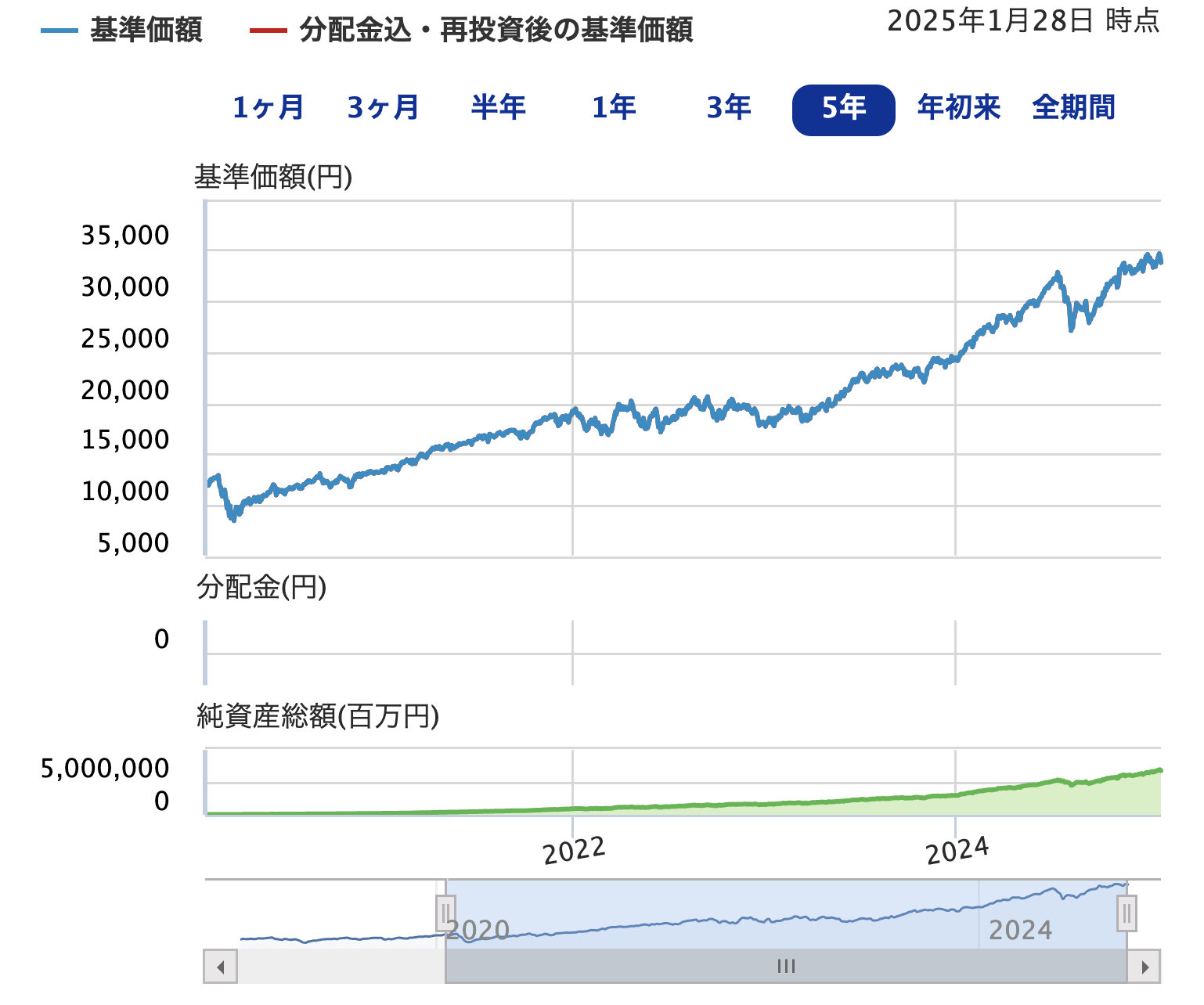Click the 2022 x-axis label
The width and height of the screenshot is (1204, 1005).
pyautogui.click(x=574, y=851)
